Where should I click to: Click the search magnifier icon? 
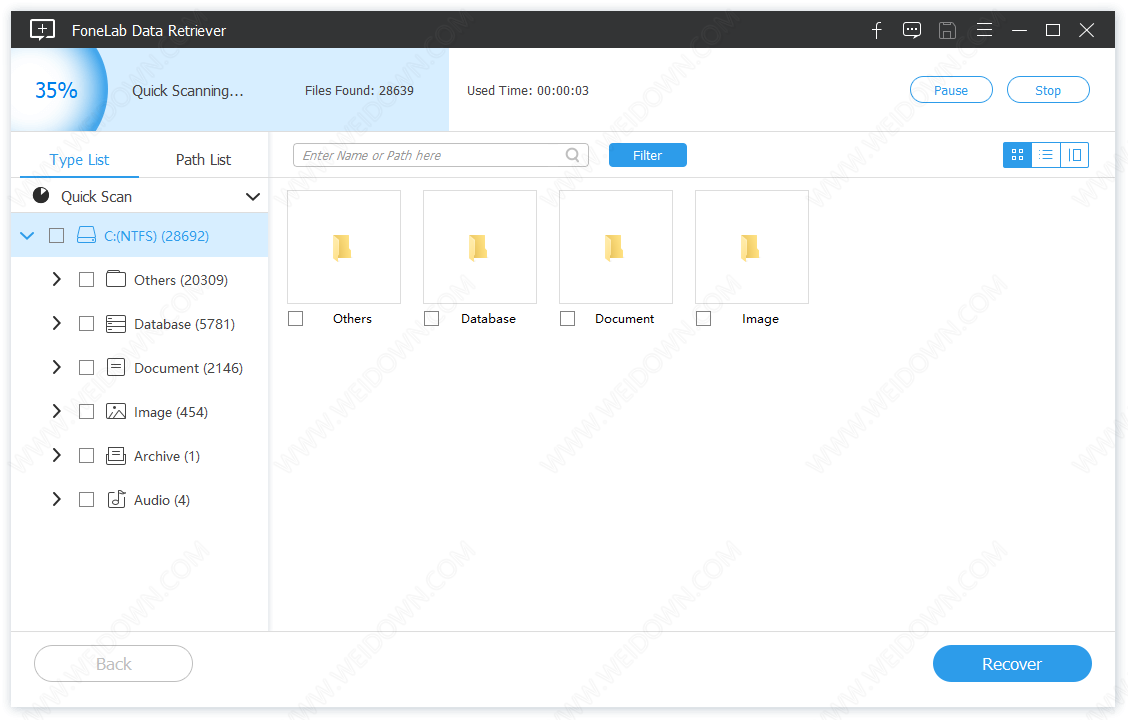click(x=573, y=155)
